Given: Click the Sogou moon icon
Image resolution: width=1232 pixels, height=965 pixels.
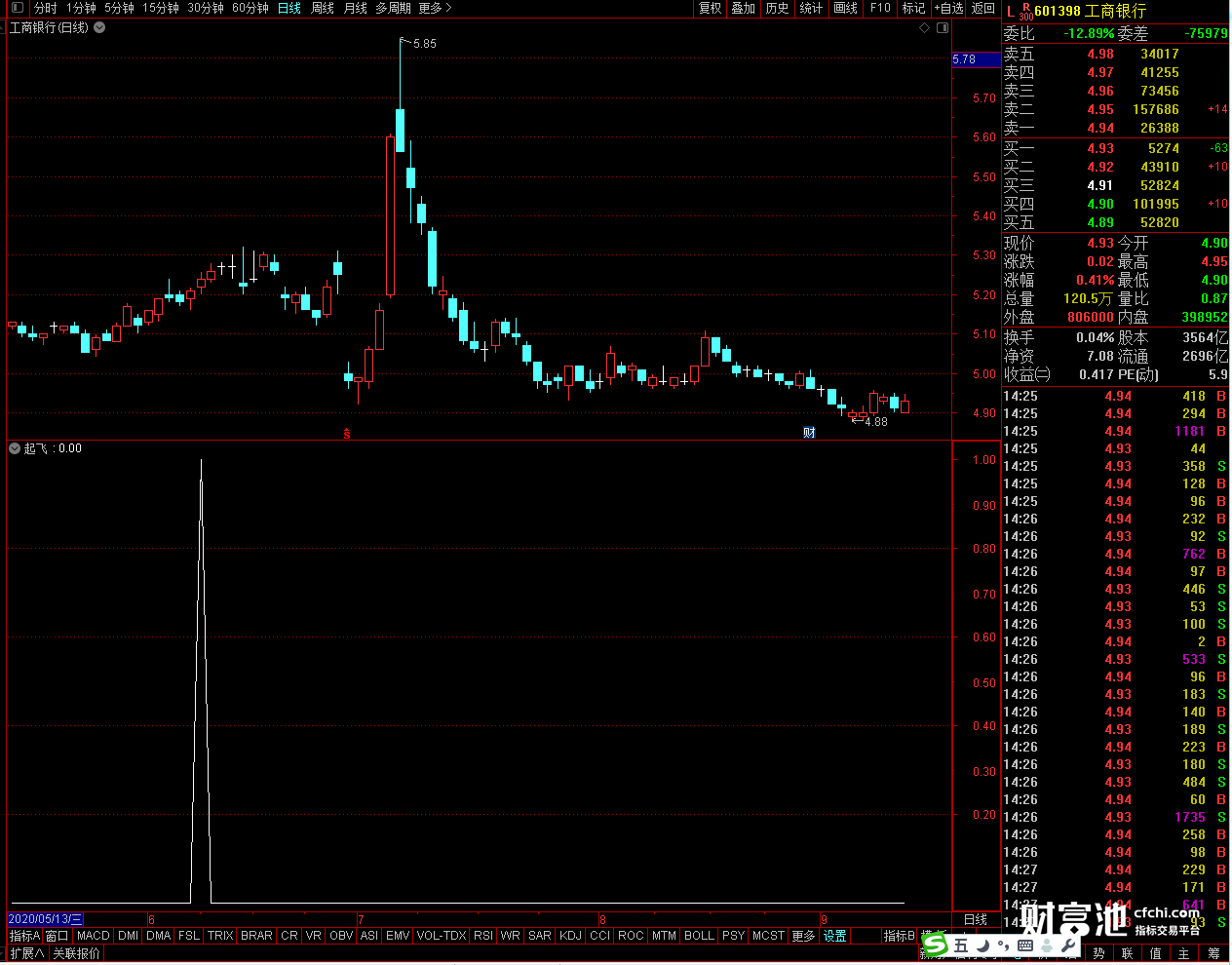Looking at the screenshot, I should click(x=984, y=946).
